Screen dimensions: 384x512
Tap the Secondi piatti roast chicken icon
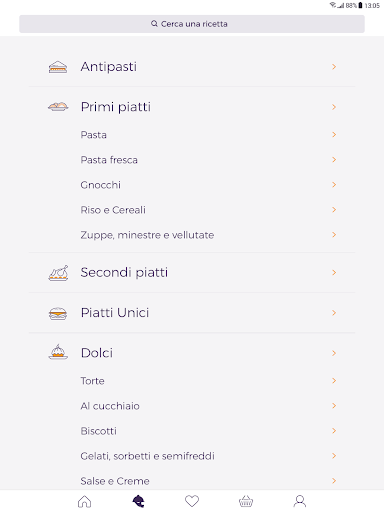58,273
